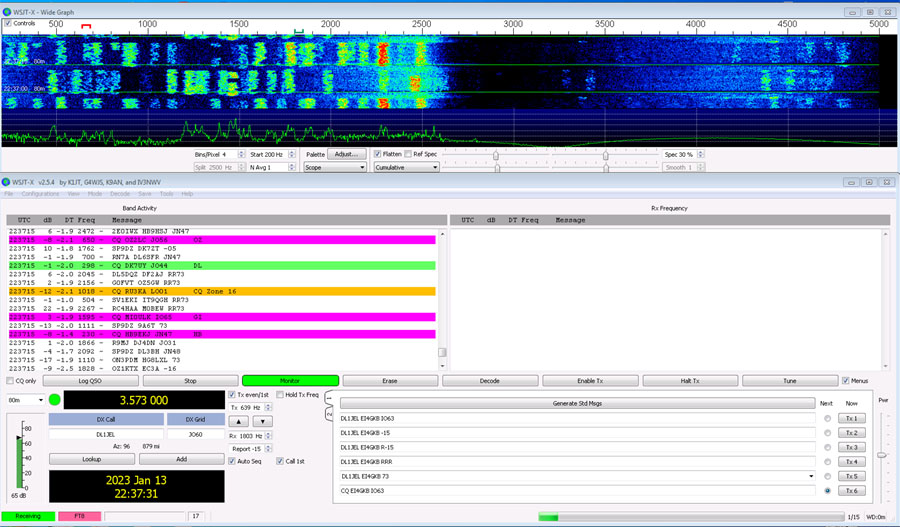Open the Configurations menu
The height and width of the screenshot is (527, 900).
coord(40,194)
